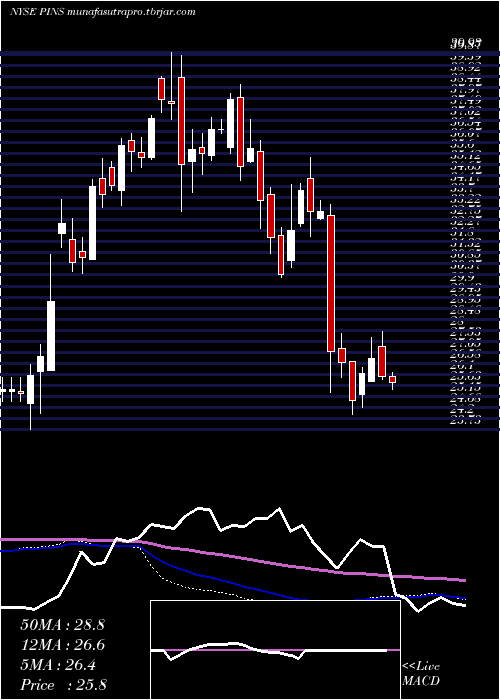Click the 50MA : 28.8 label
500x700 pixels.
tap(62, 625)
